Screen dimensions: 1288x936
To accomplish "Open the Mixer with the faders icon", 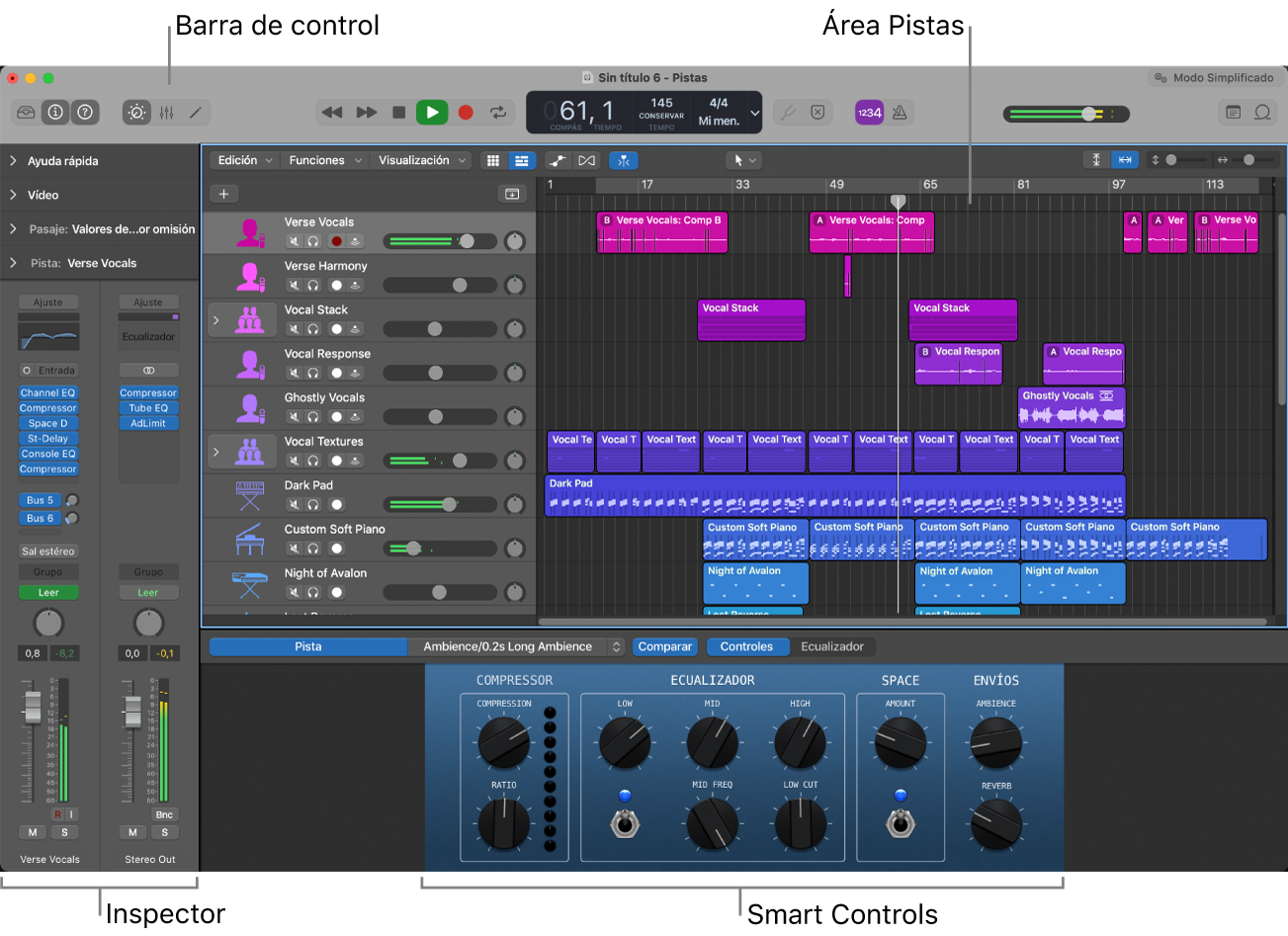I will pyautogui.click(x=166, y=113).
